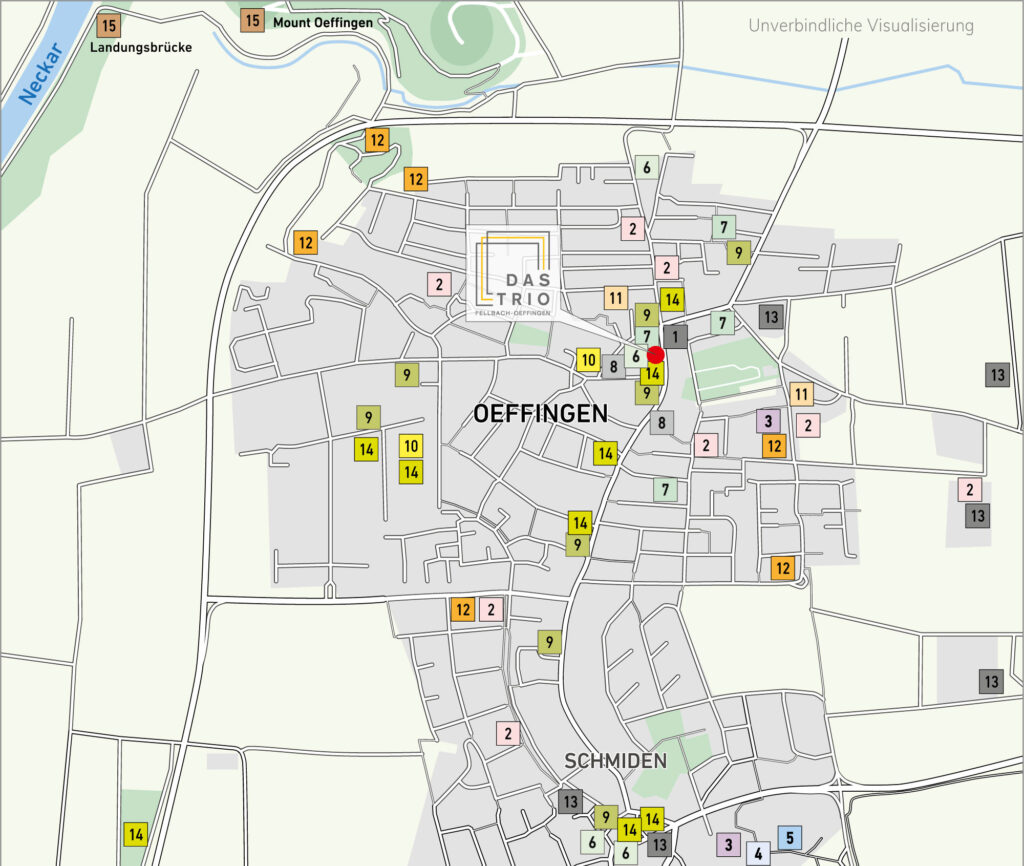
Task: Select marker 11 left of olive 9
Action: [x=616, y=297]
